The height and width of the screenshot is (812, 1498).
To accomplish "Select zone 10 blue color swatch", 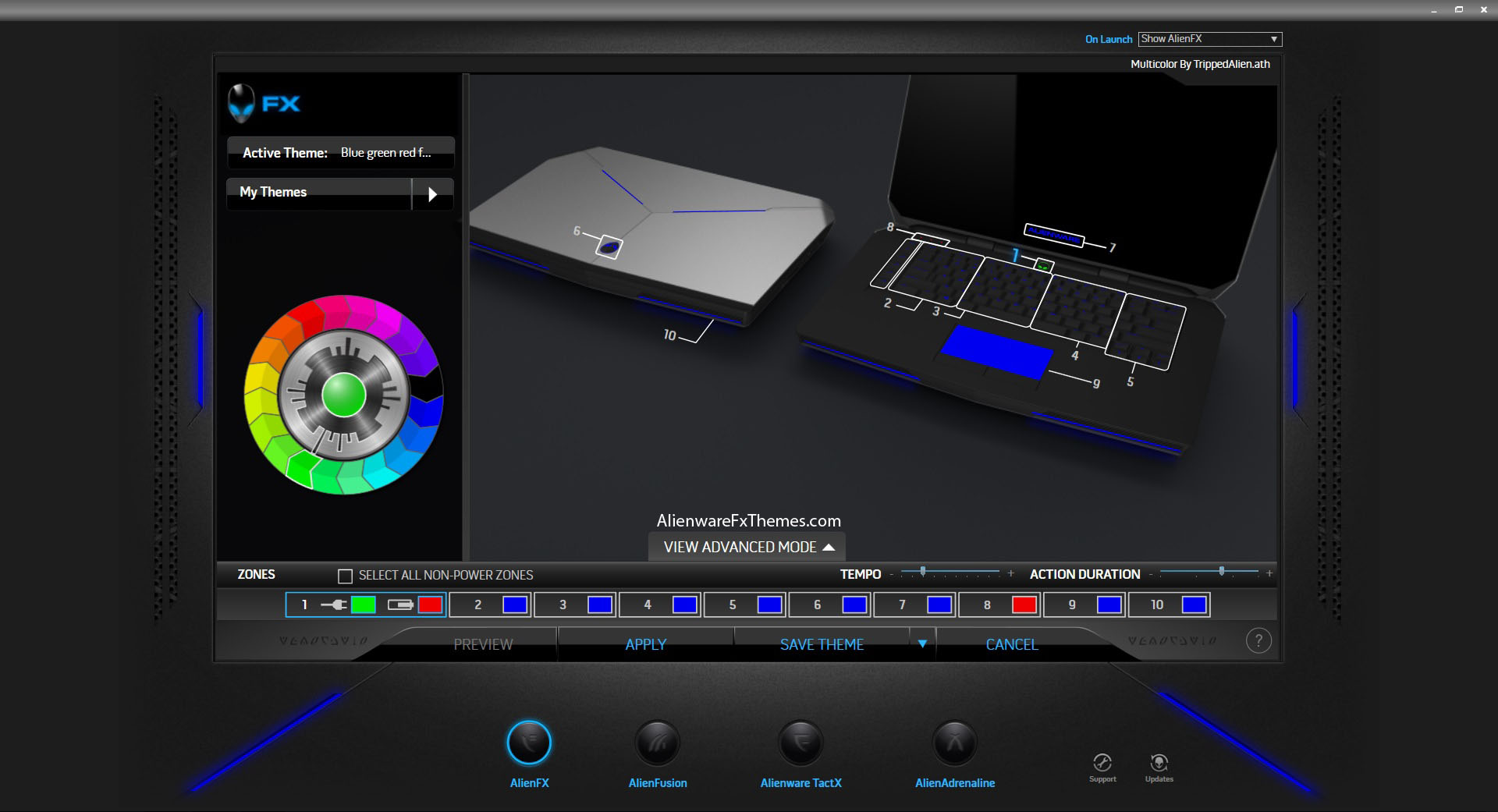I will [1194, 605].
